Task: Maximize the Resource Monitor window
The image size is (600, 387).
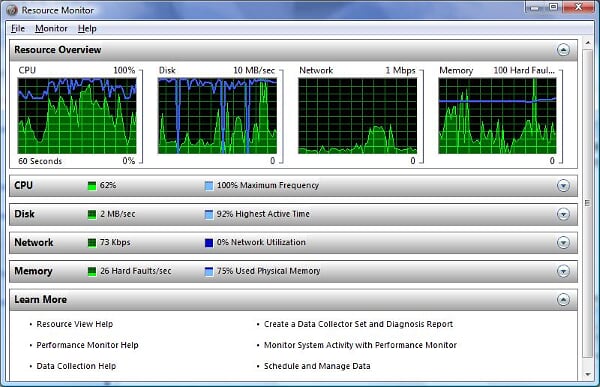Action: [x=553, y=7]
